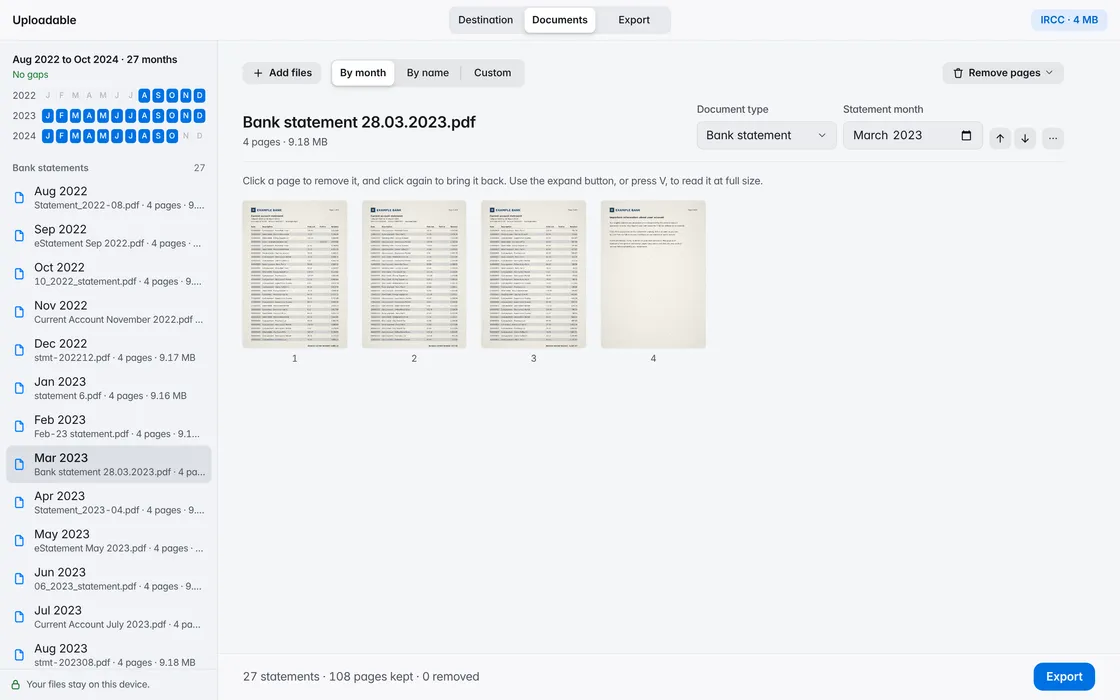The image size is (1120, 700).
Task: Click file icon beside Nov 2022
Action: coord(19,312)
